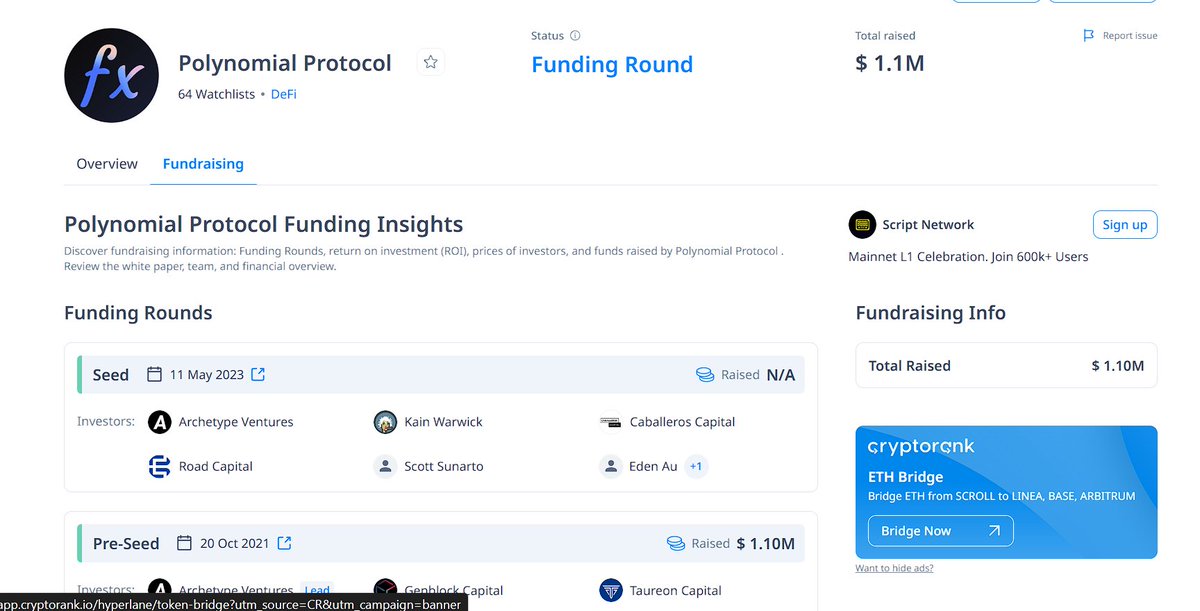Click the Sign up button
The width and height of the screenshot is (1200, 611).
click(1125, 224)
